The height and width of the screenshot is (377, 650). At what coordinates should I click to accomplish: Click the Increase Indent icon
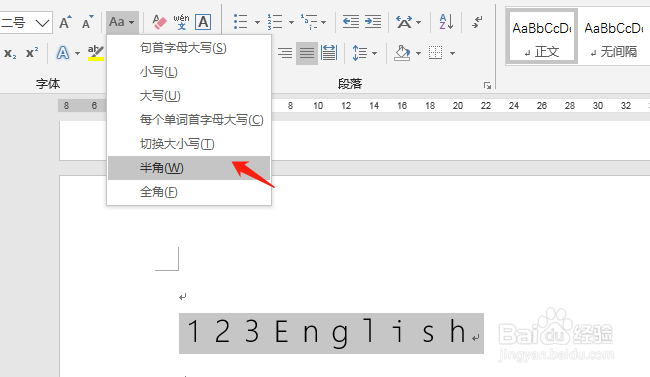(x=373, y=22)
